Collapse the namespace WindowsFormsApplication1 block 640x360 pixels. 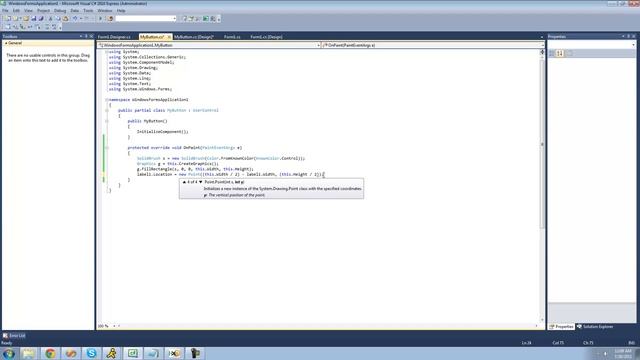(107, 100)
